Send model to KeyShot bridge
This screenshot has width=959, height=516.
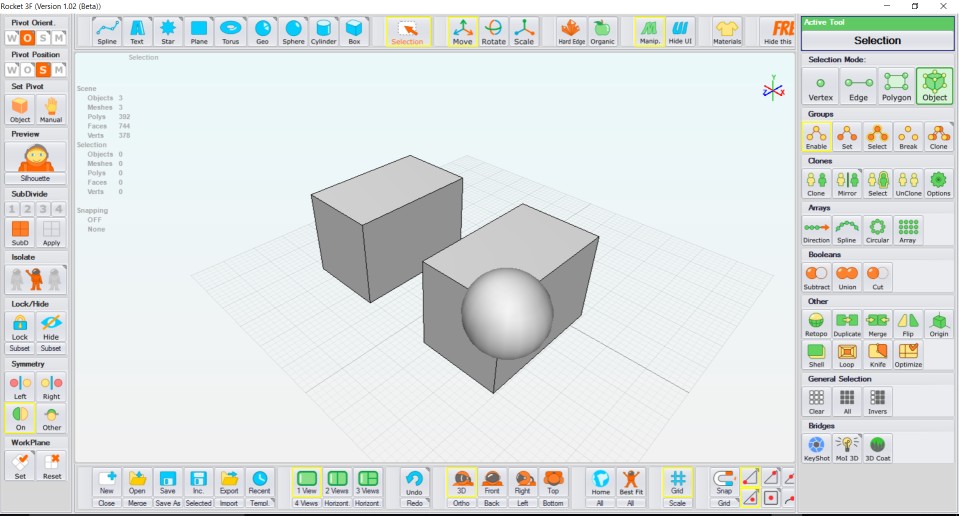(816, 448)
